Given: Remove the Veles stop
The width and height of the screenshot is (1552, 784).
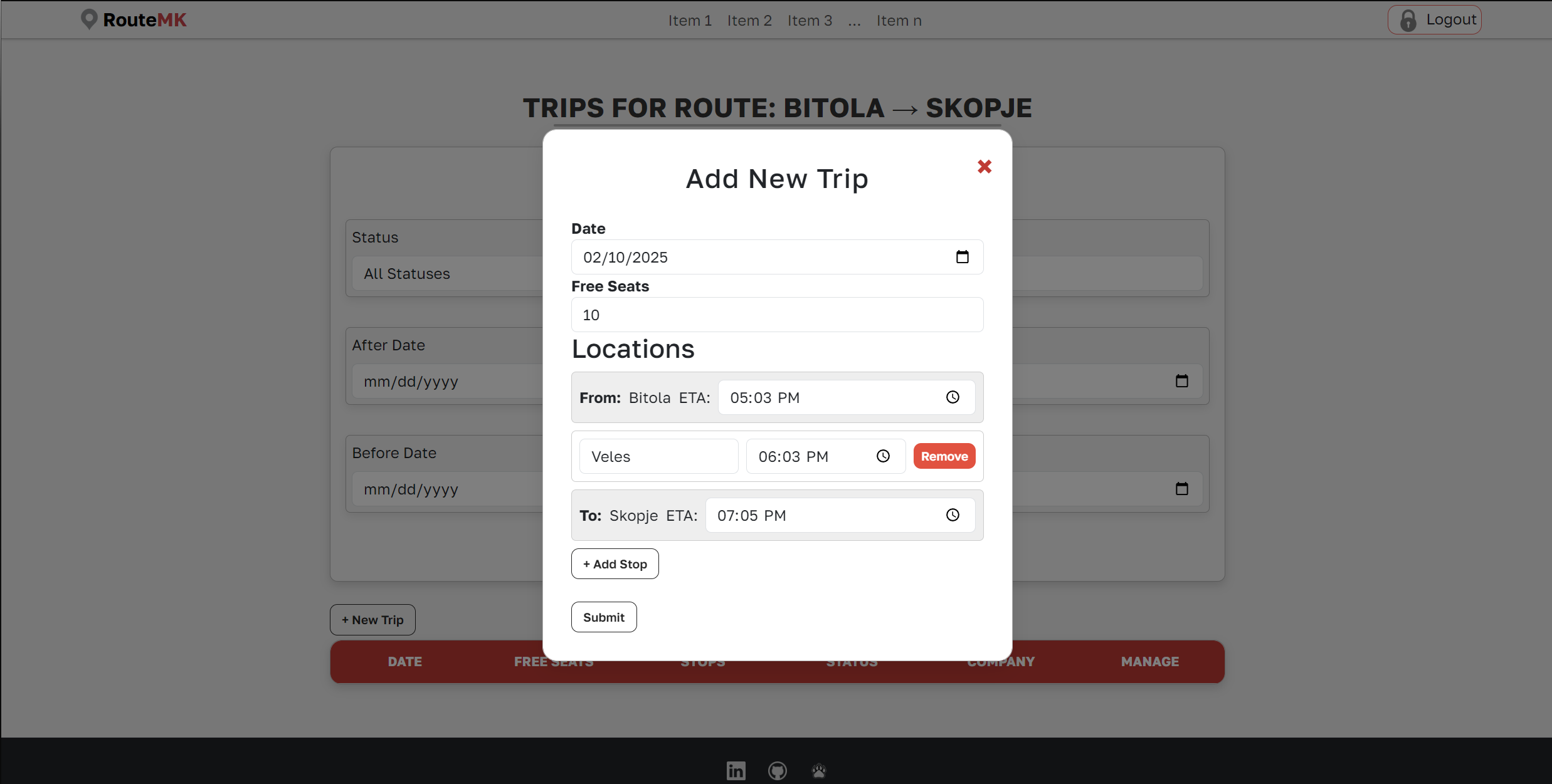Looking at the screenshot, I should tap(944, 456).
